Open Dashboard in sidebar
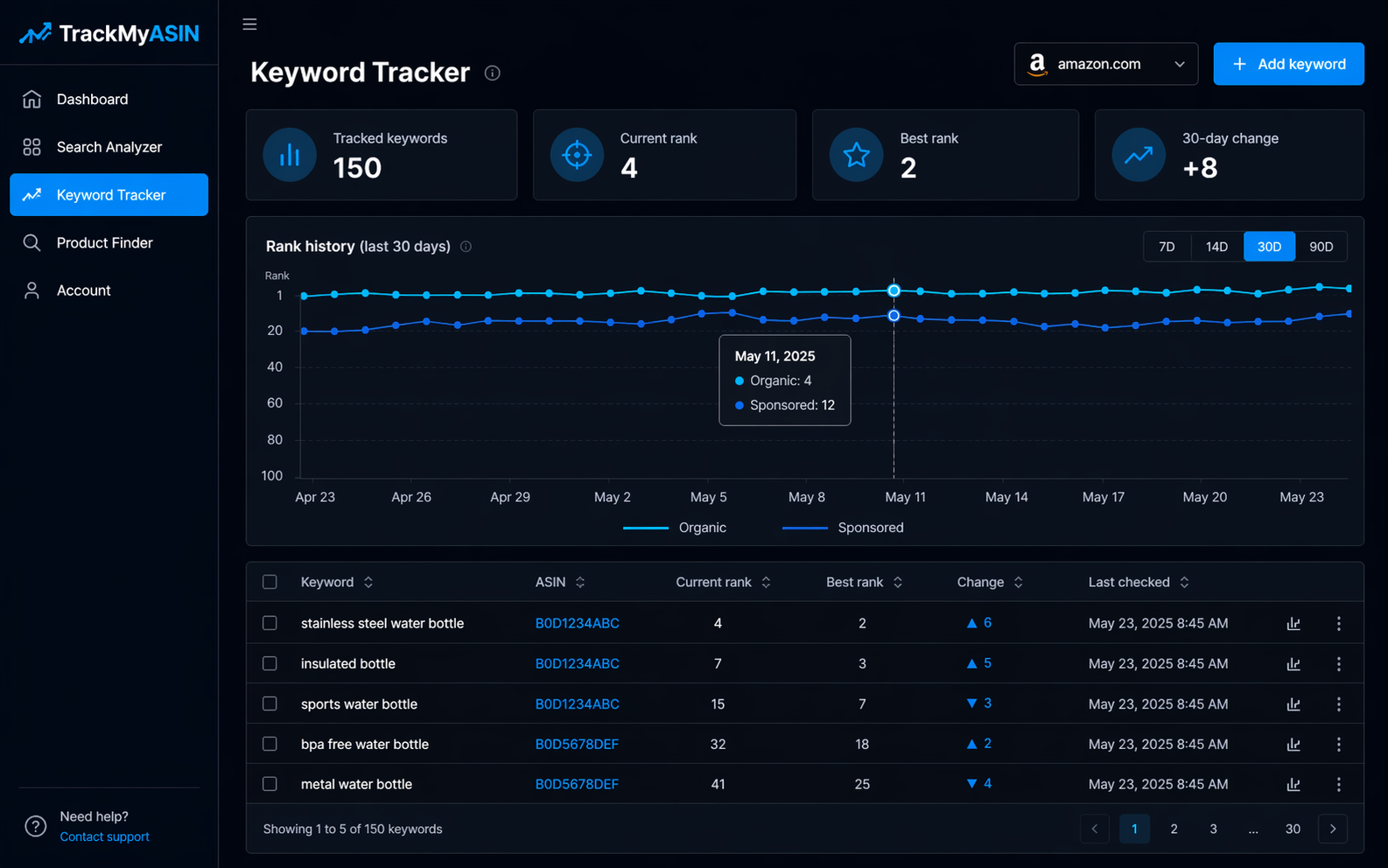Screen dimensions: 1388x868 pos(109,100)
